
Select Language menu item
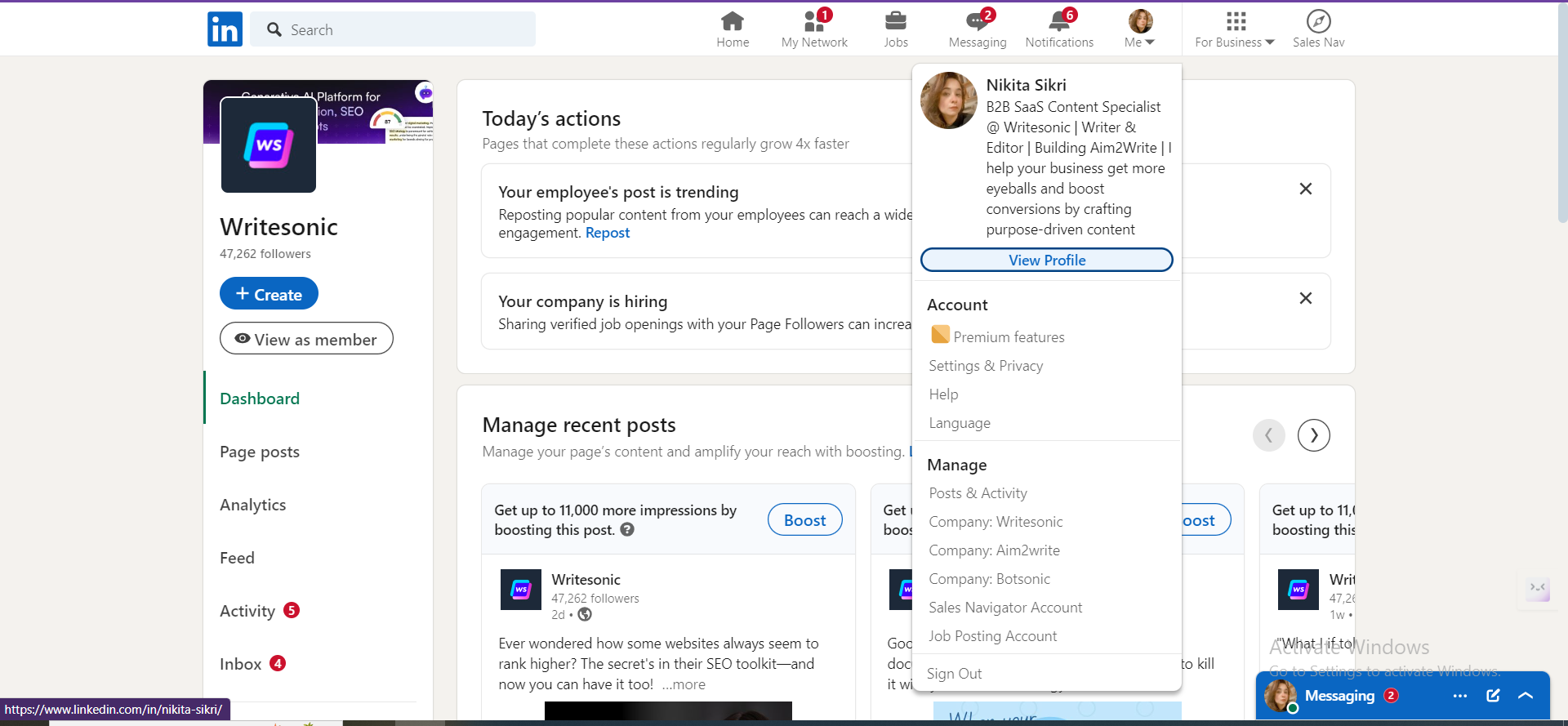click(x=960, y=423)
